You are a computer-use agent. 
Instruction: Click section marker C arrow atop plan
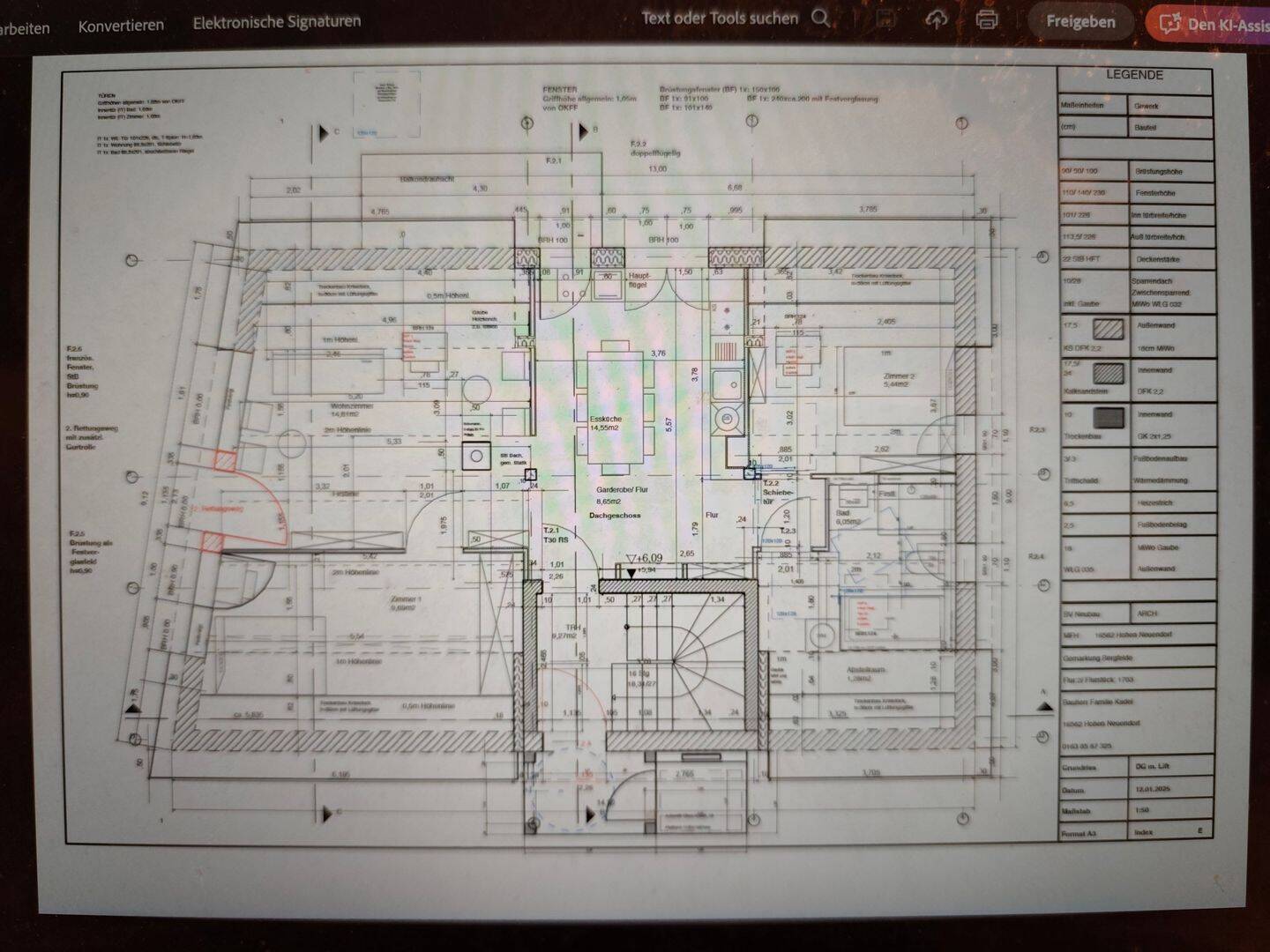click(x=325, y=133)
